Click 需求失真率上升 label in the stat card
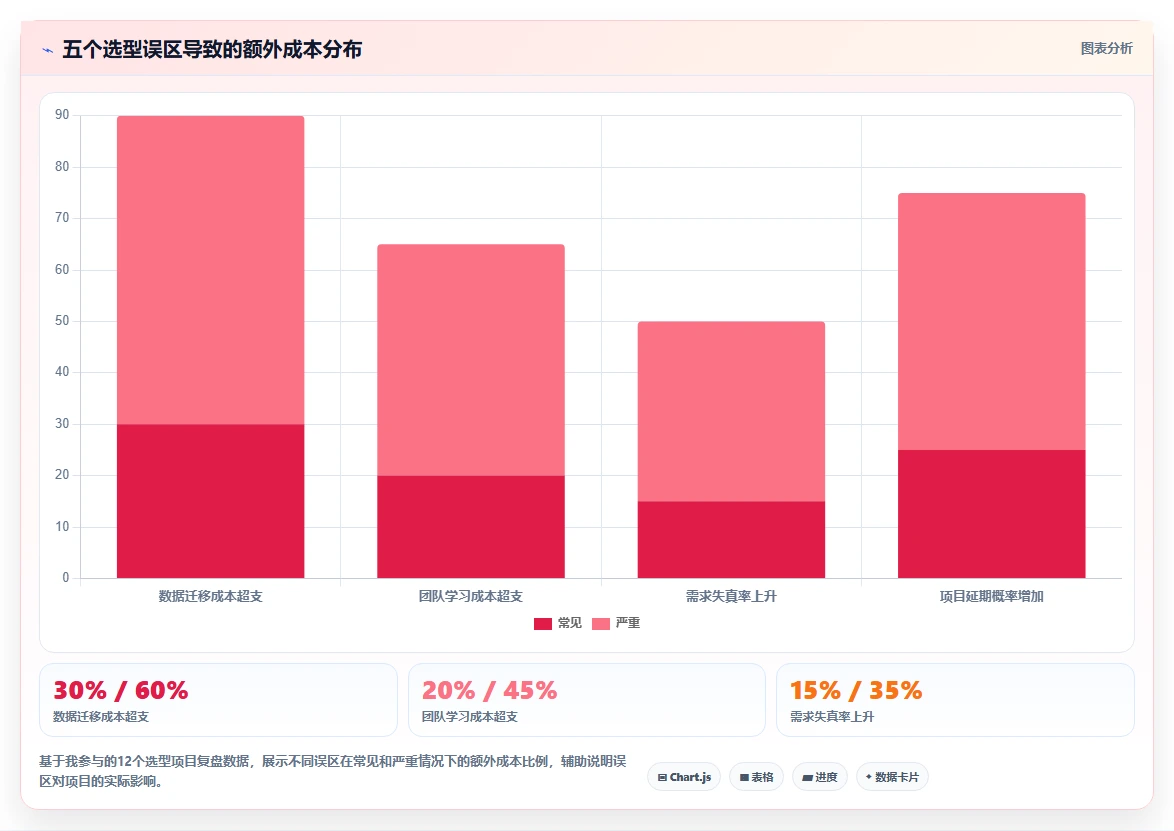 point(832,716)
